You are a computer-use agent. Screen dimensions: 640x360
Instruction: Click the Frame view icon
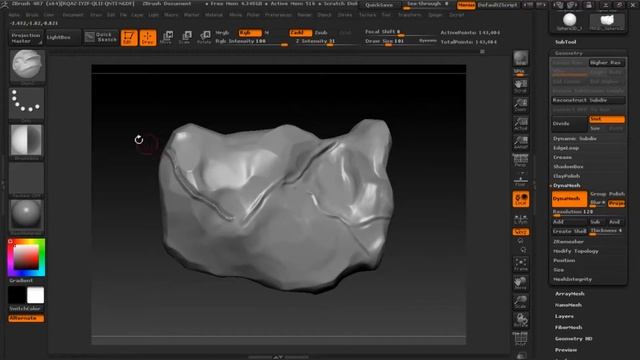[x=520, y=264]
